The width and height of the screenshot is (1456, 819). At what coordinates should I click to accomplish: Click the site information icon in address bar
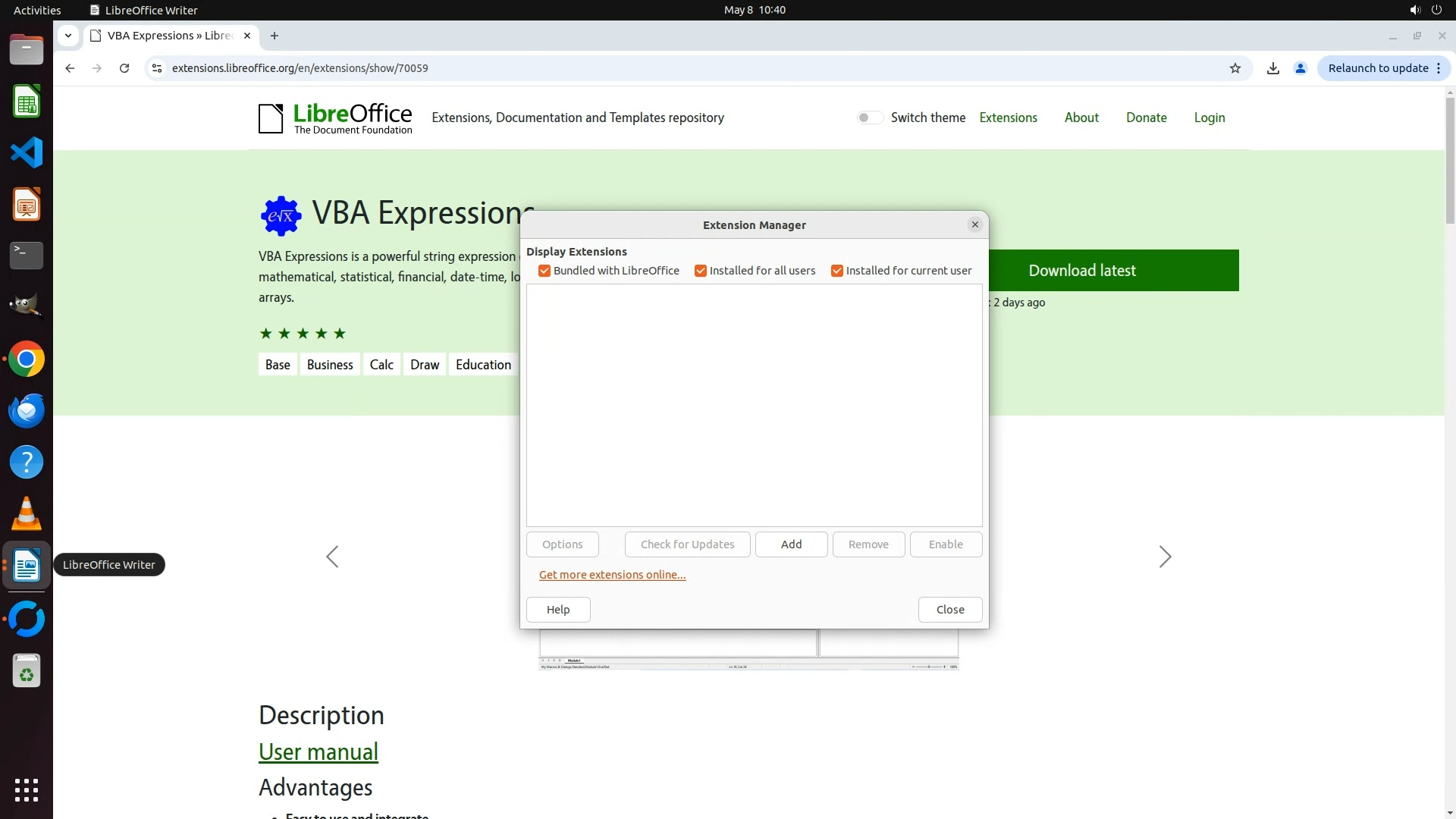(x=157, y=68)
